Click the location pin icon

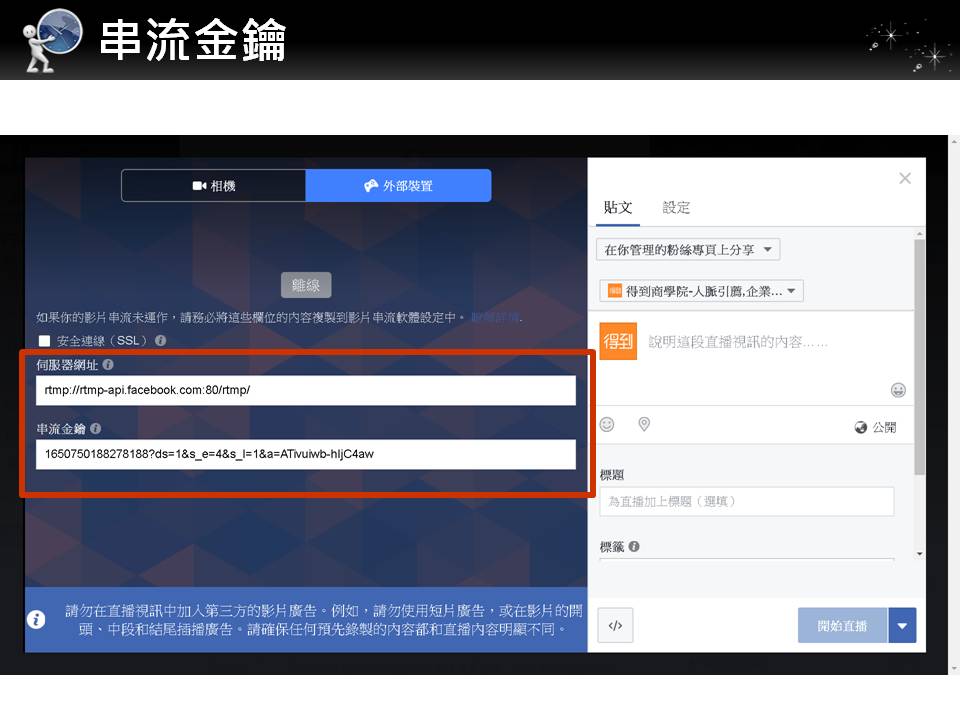pos(644,424)
